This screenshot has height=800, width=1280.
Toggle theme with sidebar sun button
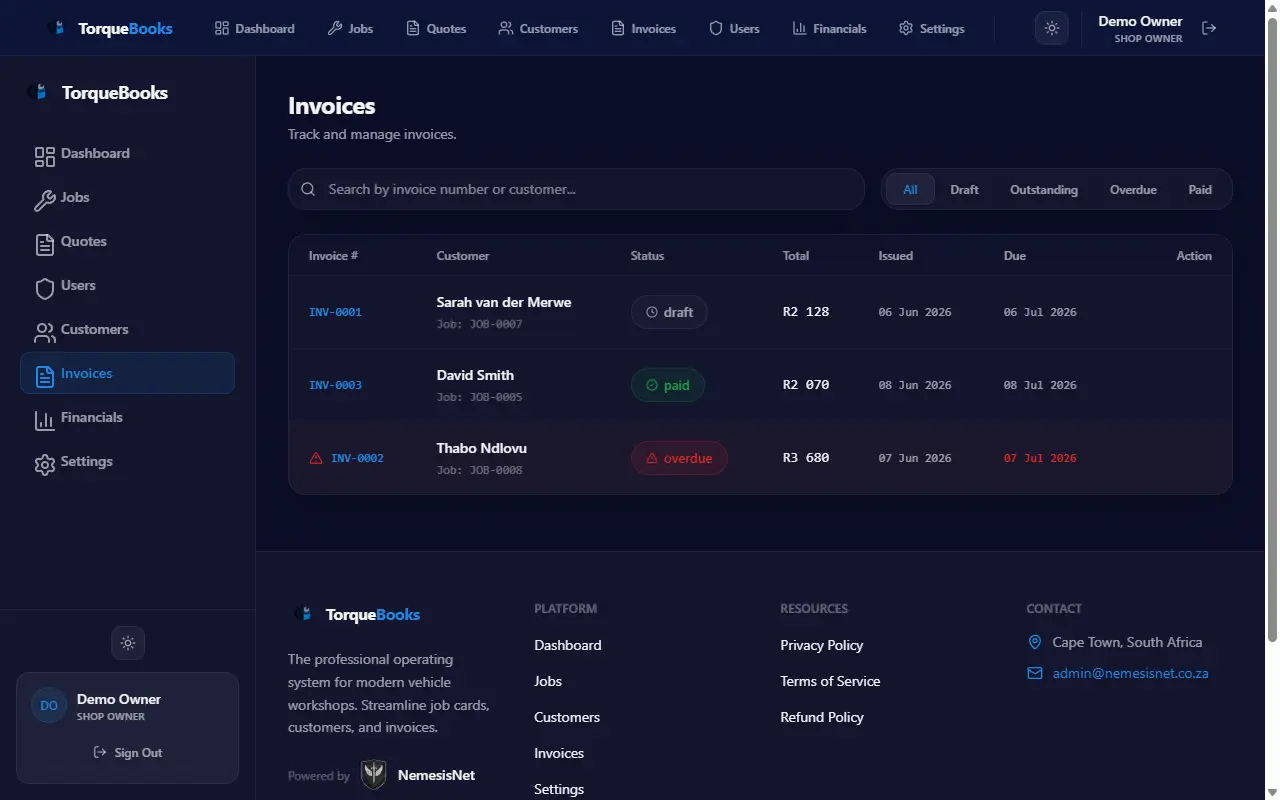point(128,643)
